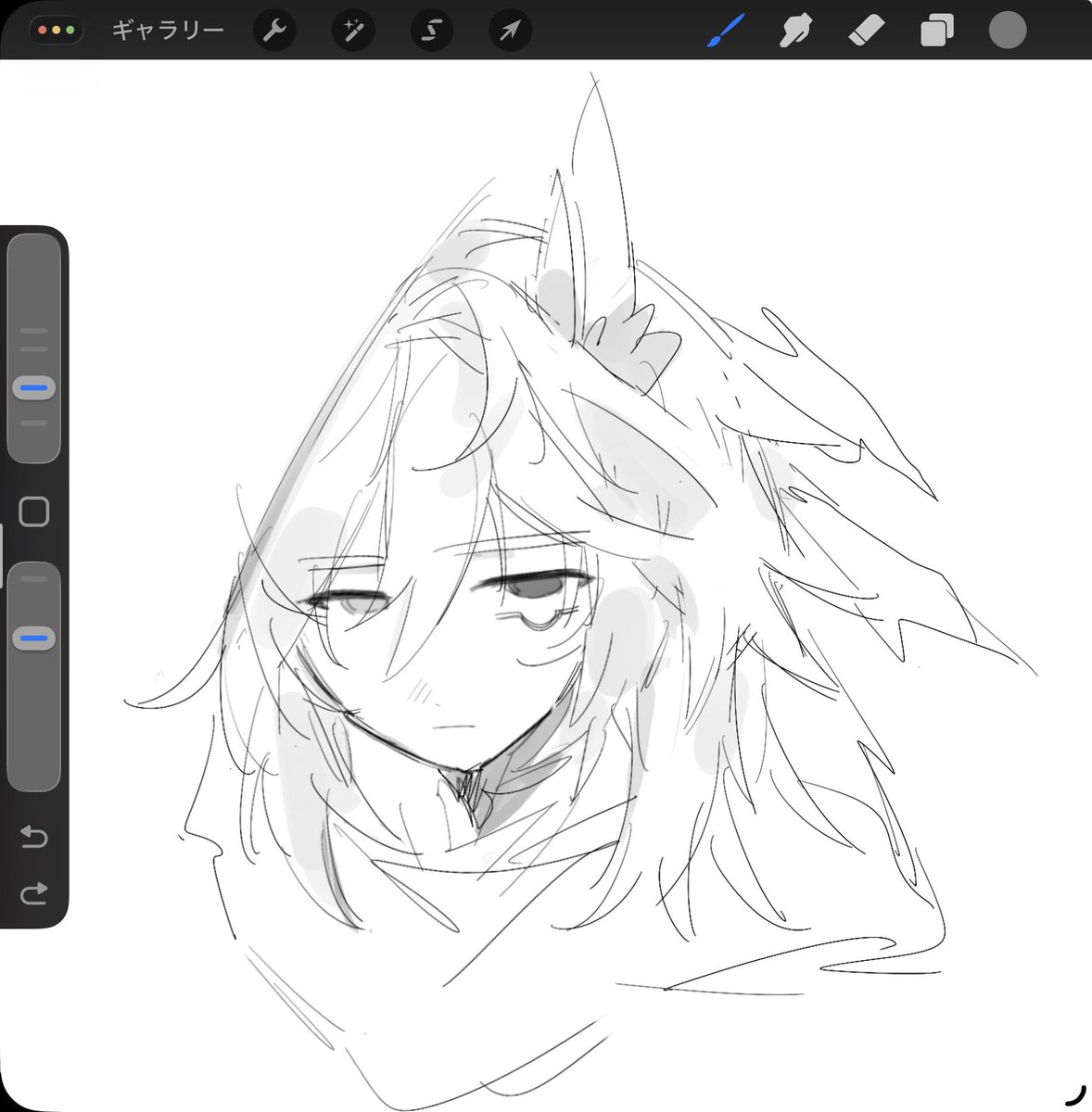This screenshot has height=1112, width=1092.
Task: Select the Smudge finger tool
Action: pyautogui.click(x=794, y=31)
